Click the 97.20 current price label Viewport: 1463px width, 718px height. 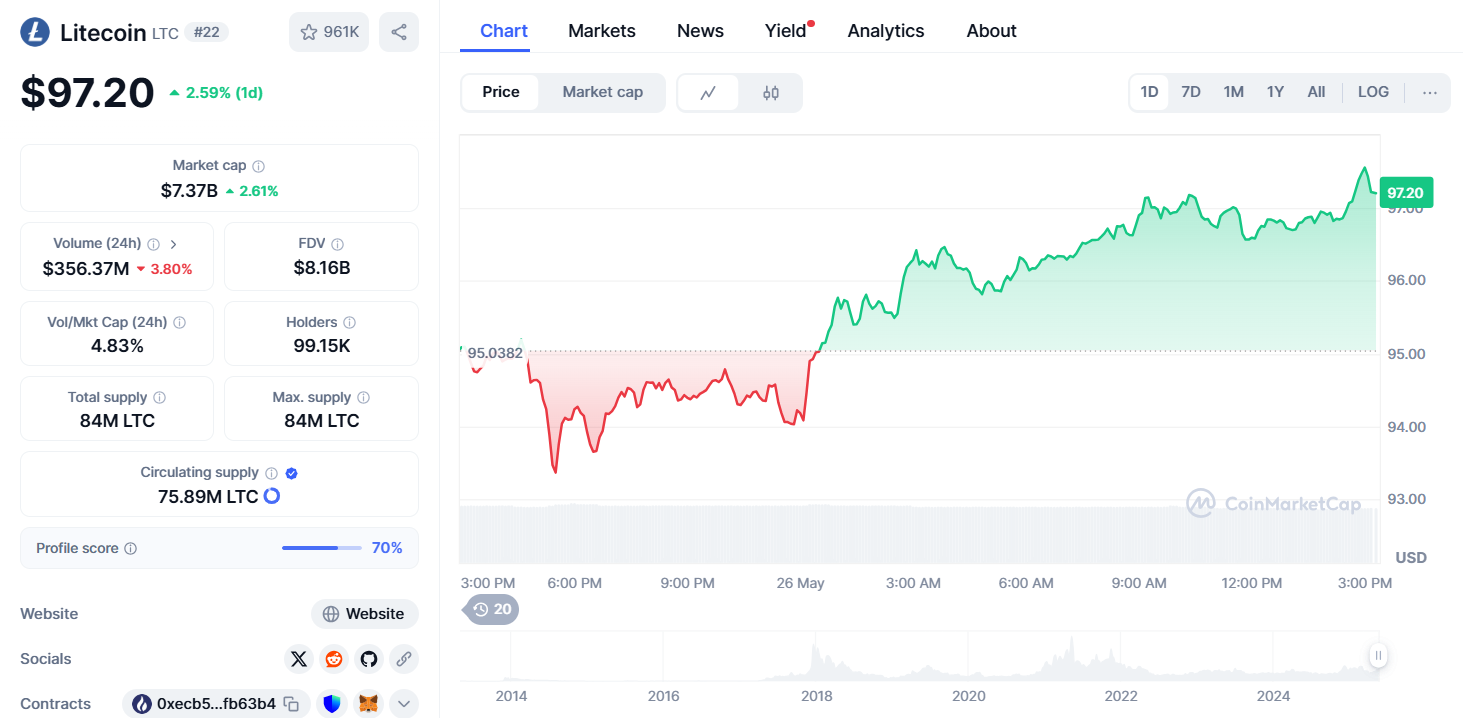(1406, 193)
